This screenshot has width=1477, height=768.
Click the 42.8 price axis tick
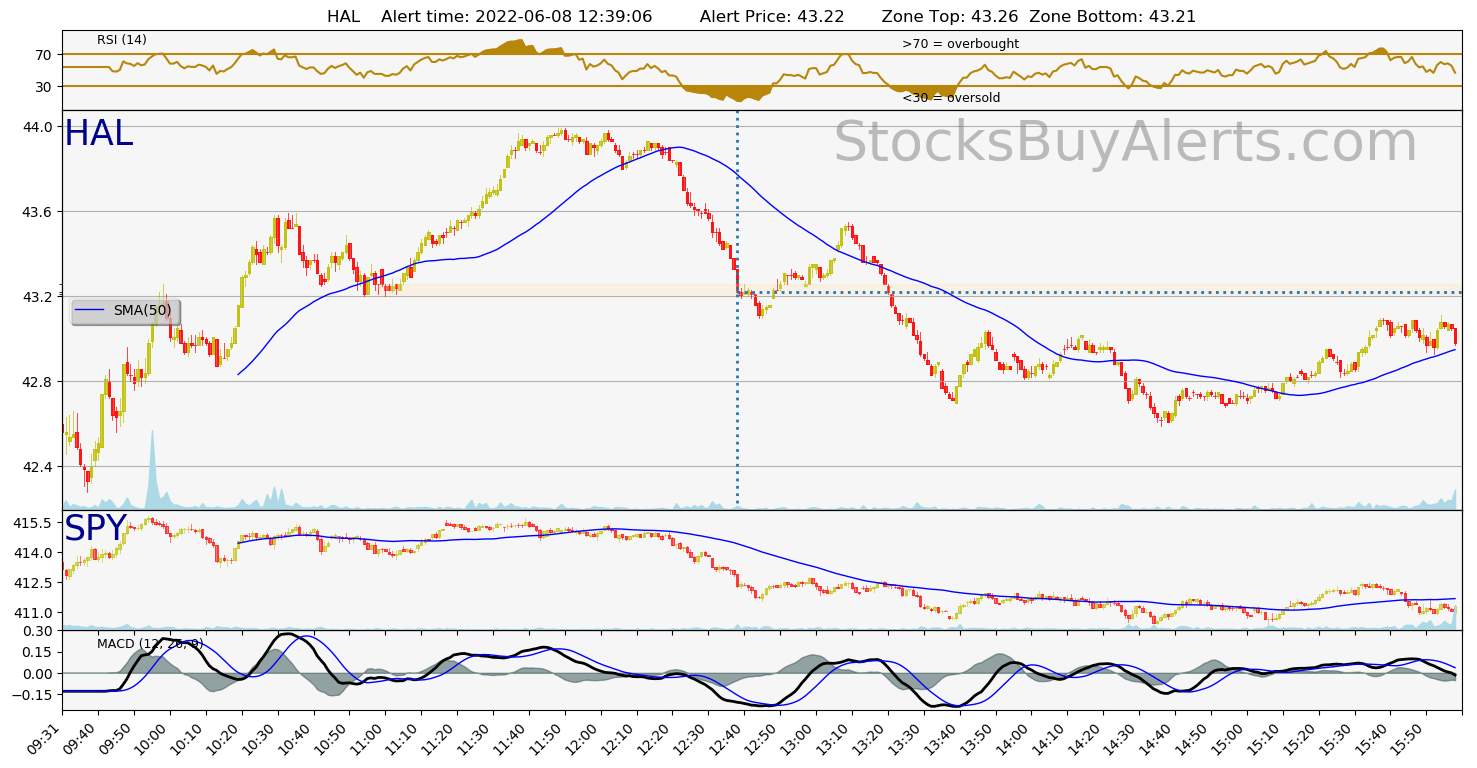tap(38, 382)
